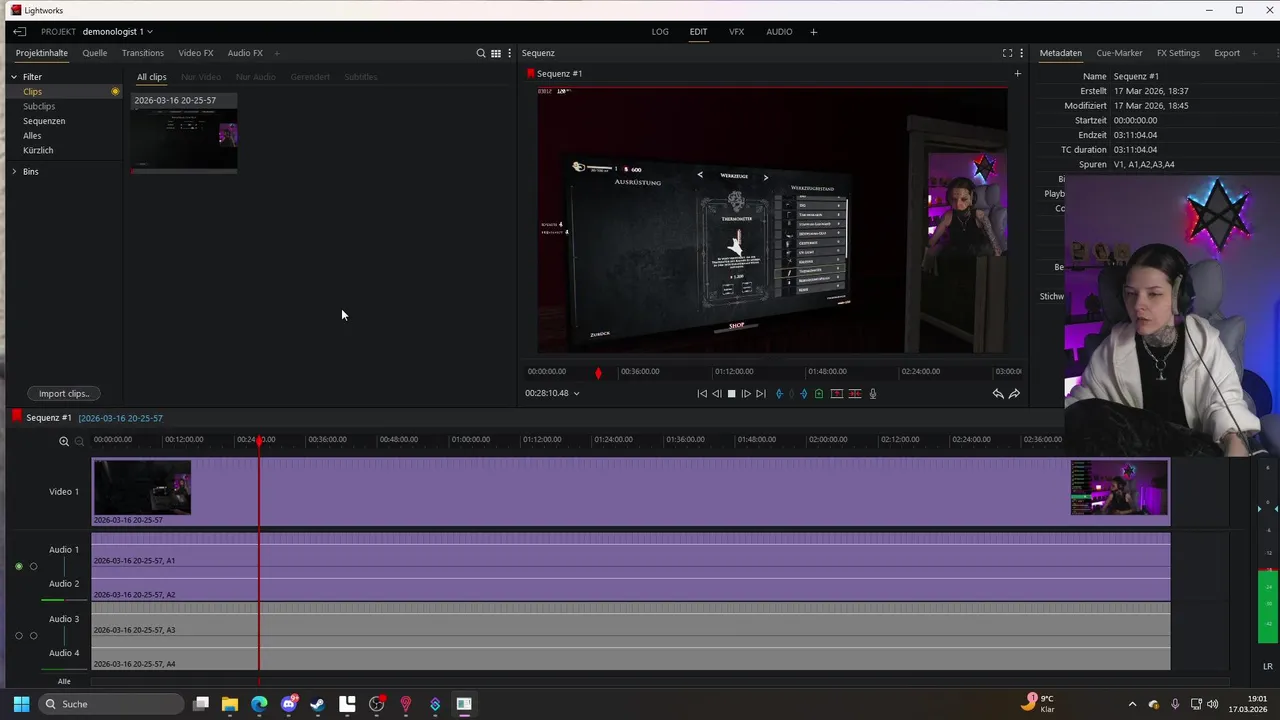Open the Audio FX tab
The height and width of the screenshot is (720, 1280).
pyautogui.click(x=245, y=53)
